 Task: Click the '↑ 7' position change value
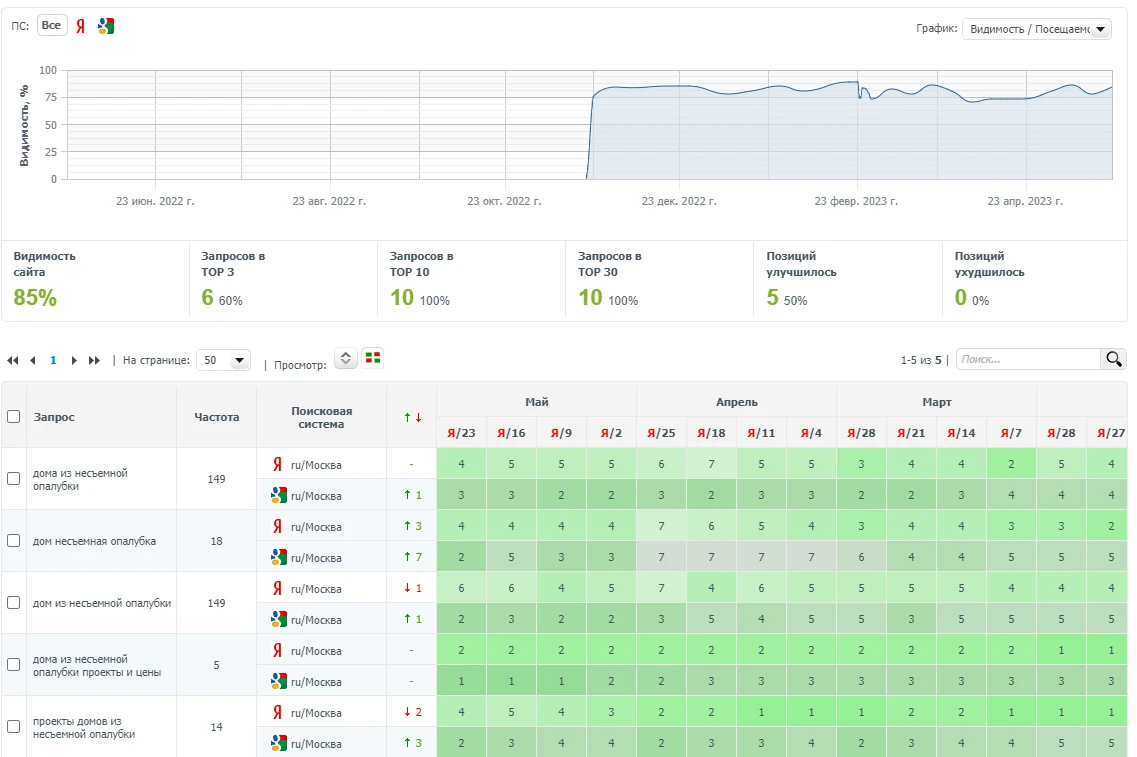coord(413,558)
